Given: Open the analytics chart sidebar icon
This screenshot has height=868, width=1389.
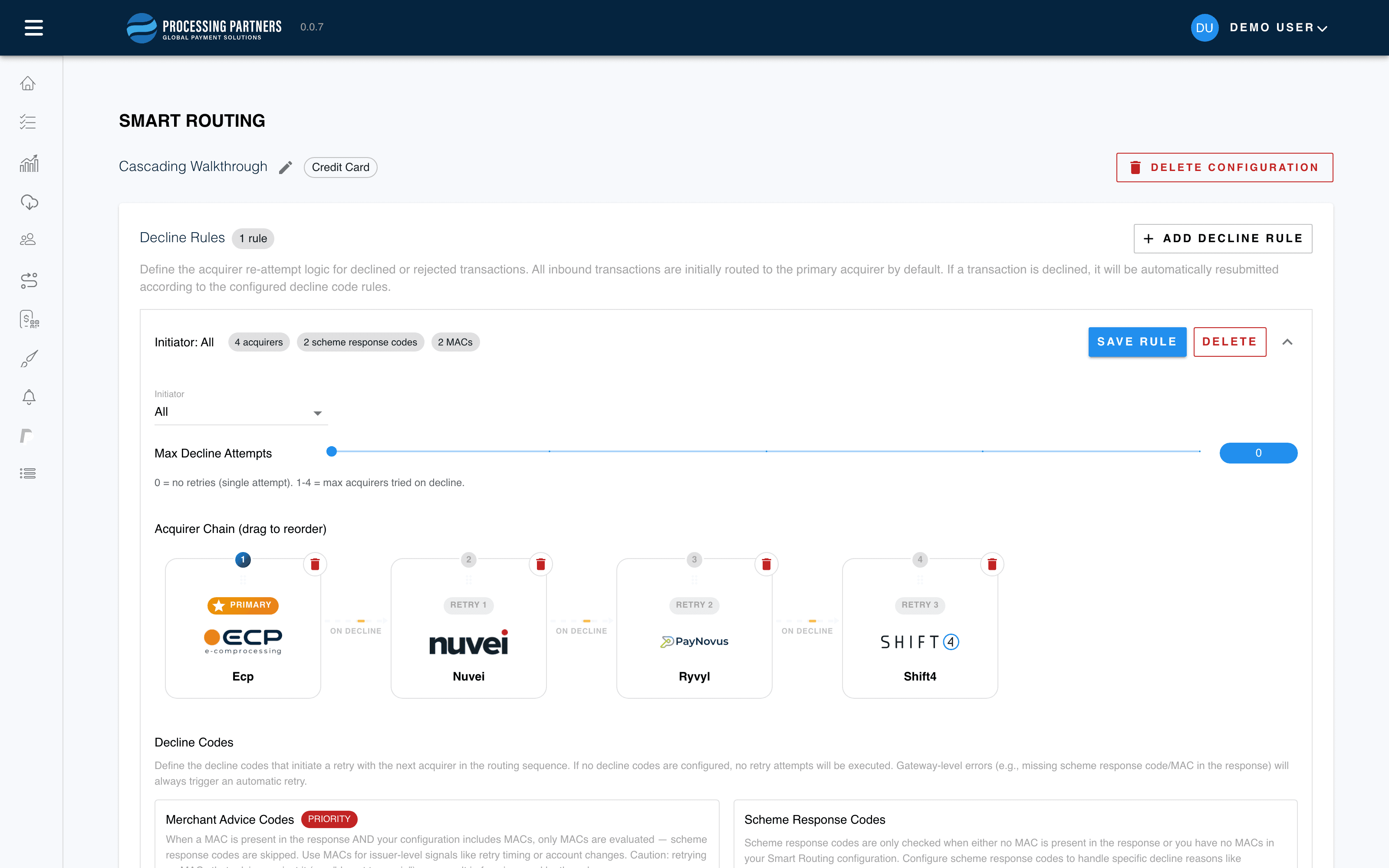Looking at the screenshot, I should 29,164.
